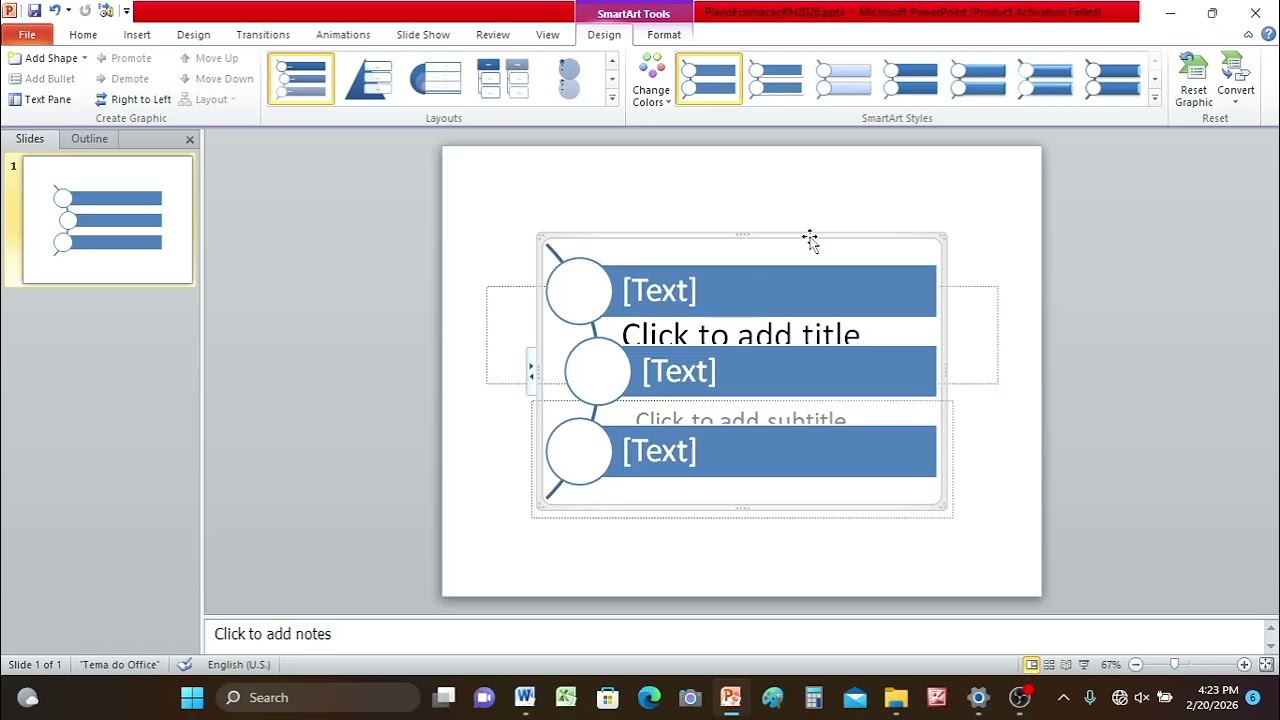Open the Text Pane
This screenshot has width=1280, height=720.
tap(40, 99)
